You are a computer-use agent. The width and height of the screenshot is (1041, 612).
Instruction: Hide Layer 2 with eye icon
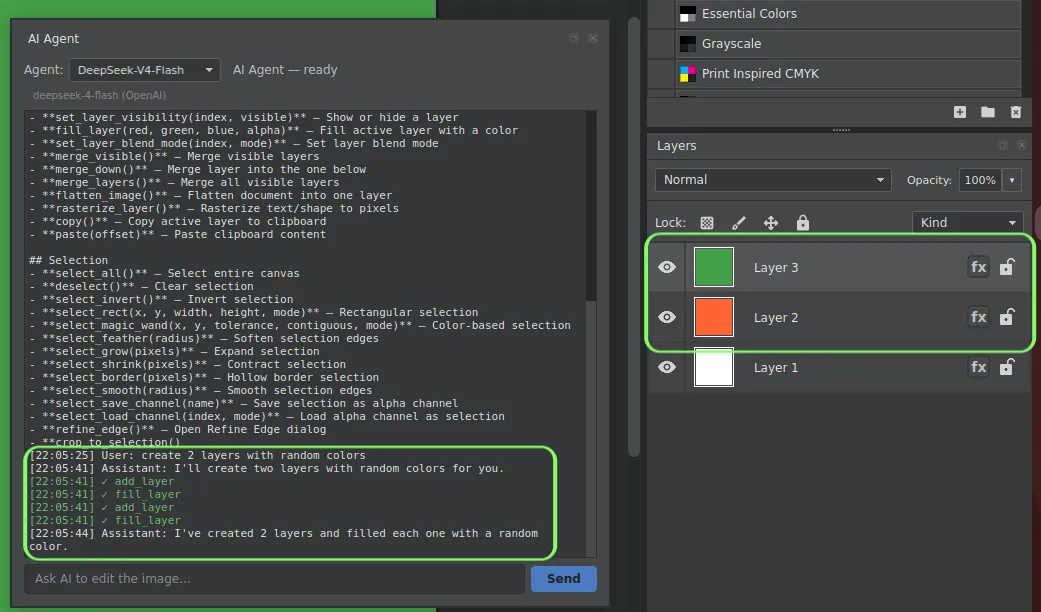[667, 317]
